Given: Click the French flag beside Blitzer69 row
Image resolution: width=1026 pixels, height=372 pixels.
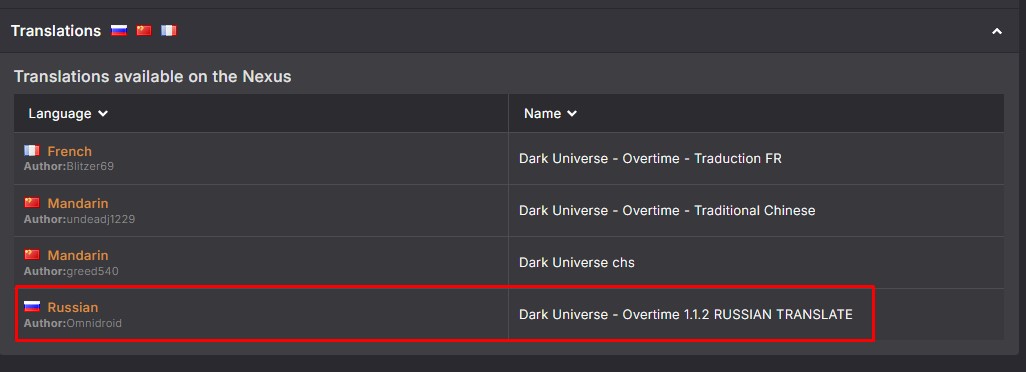Looking at the screenshot, I should pyautogui.click(x=32, y=150).
